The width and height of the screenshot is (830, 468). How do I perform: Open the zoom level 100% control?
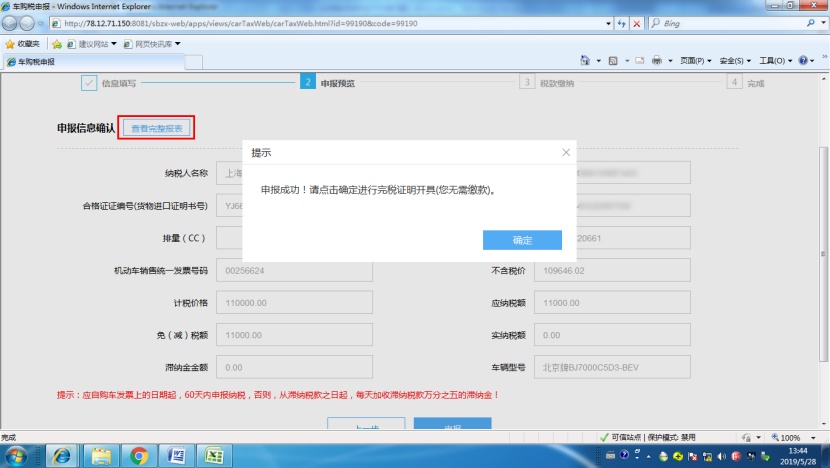click(792, 438)
